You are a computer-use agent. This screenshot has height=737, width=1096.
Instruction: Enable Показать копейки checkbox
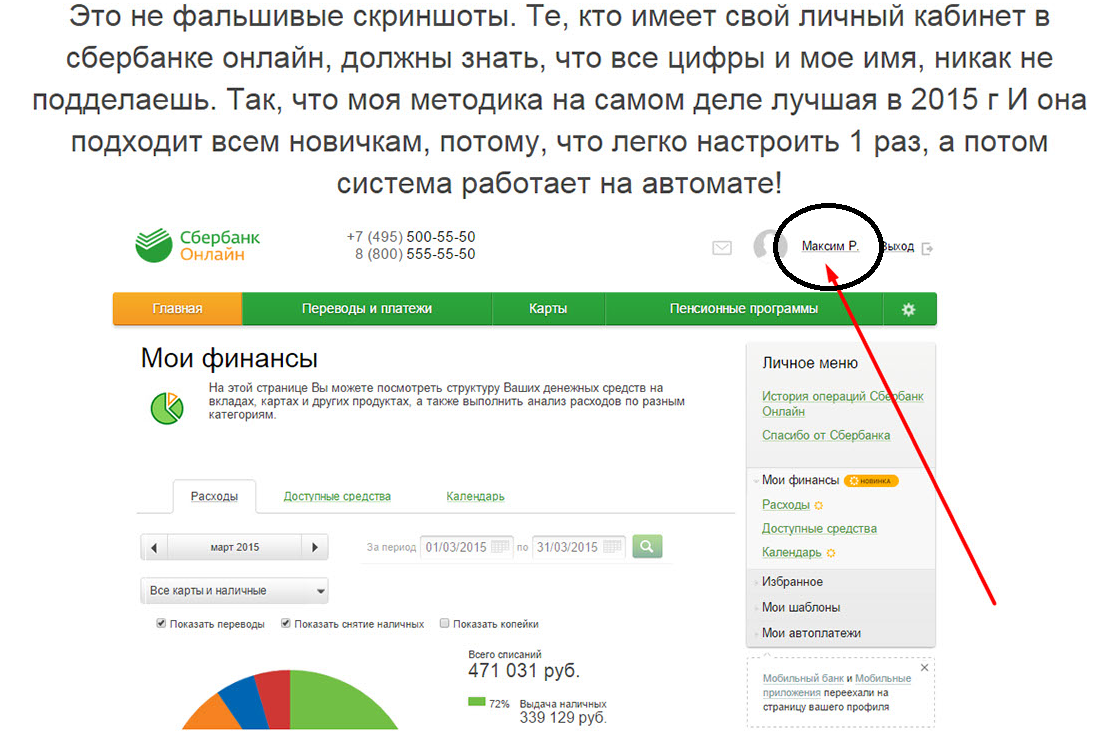pos(445,623)
